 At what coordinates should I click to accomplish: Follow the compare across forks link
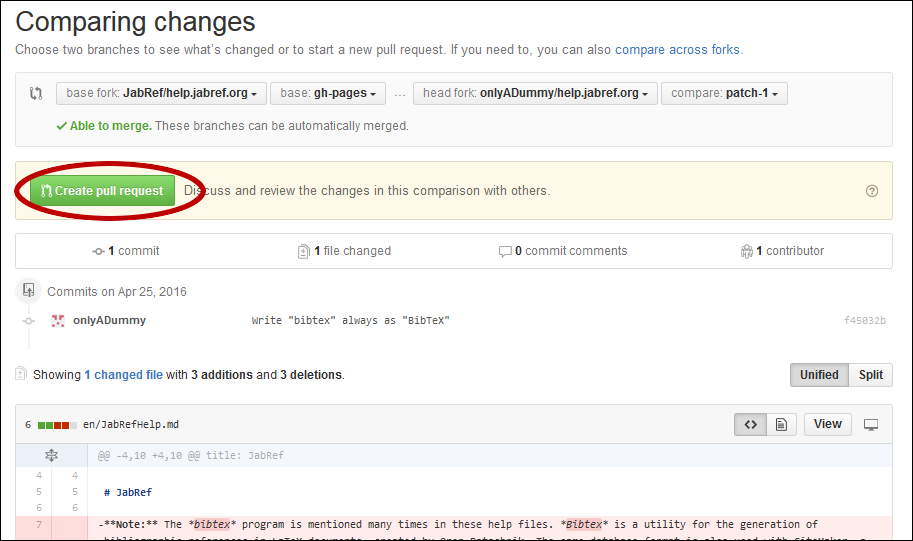(x=677, y=49)
